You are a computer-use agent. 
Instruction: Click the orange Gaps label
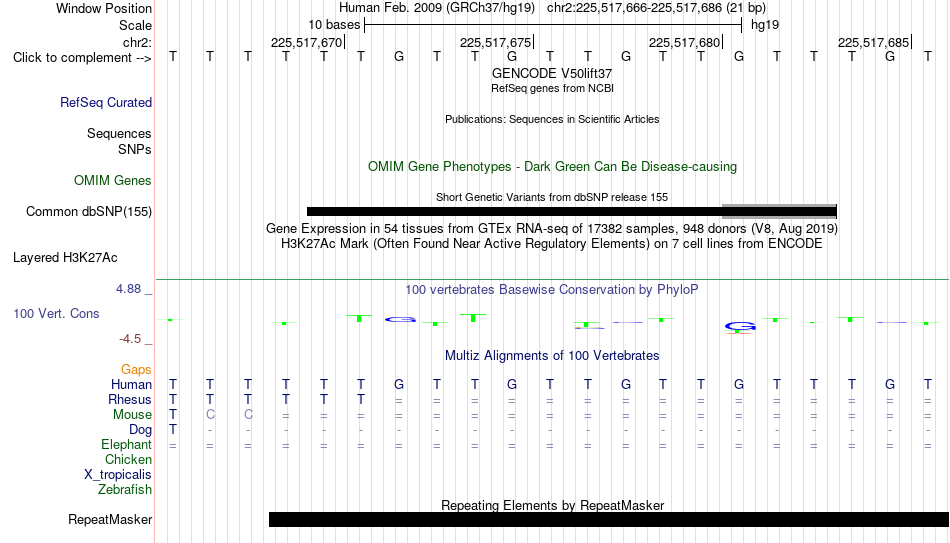point(136,370)
